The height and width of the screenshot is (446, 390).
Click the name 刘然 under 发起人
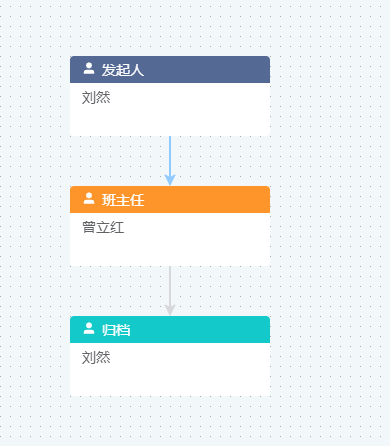tap(96, 98)
